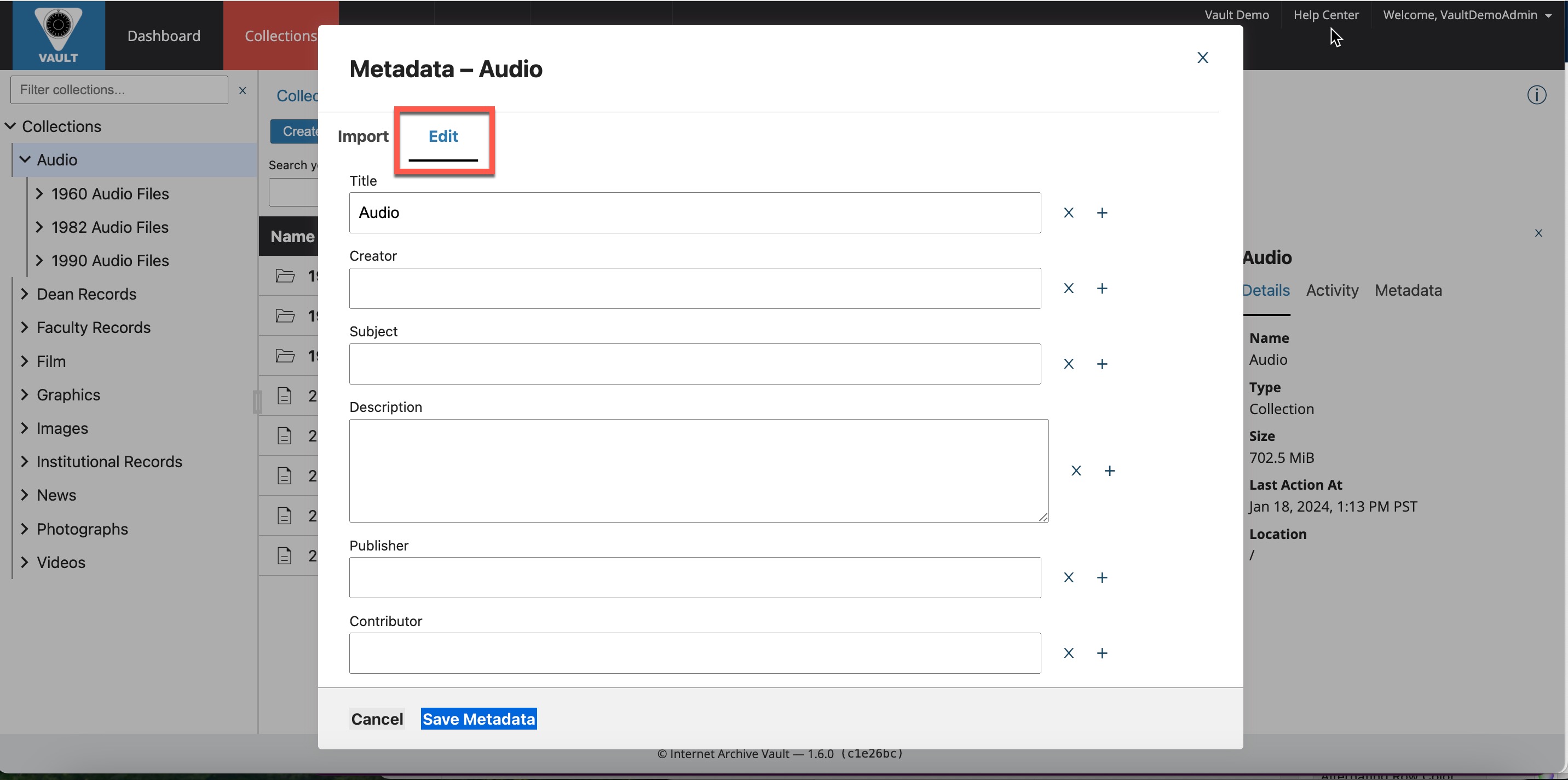Open the Activity tab in details panel
The height and width of the screenshot is (780, 1568).
tap(1332, 290)
